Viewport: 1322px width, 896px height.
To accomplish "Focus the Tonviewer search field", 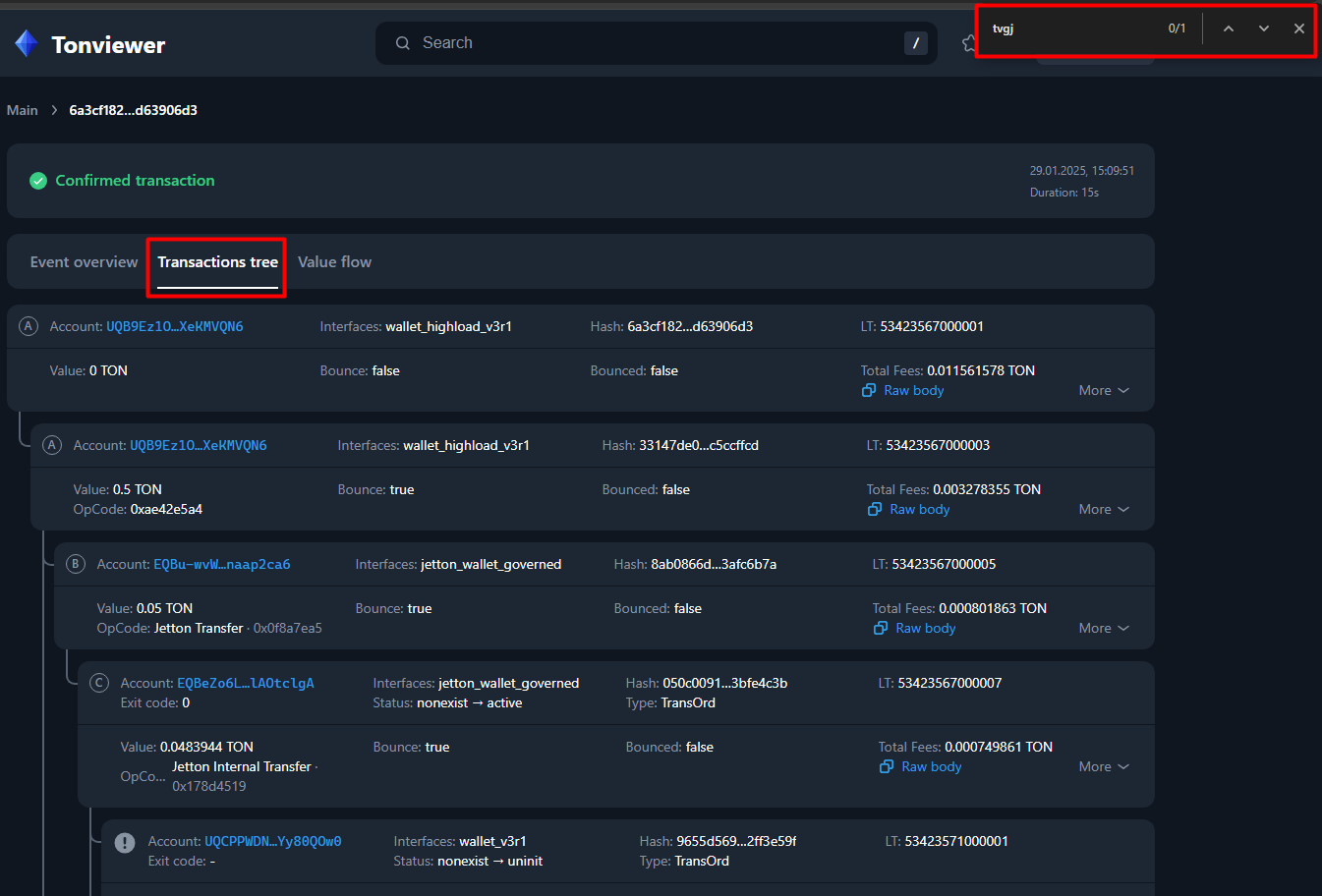I will point(649,43).
